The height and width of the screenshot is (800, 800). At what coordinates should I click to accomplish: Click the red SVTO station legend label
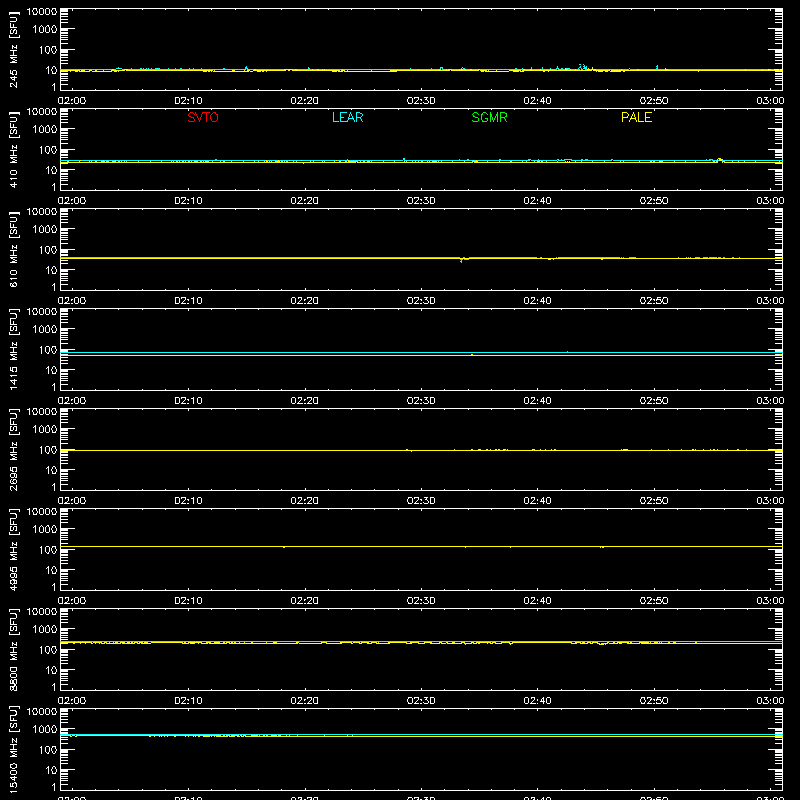pos(203,117)
